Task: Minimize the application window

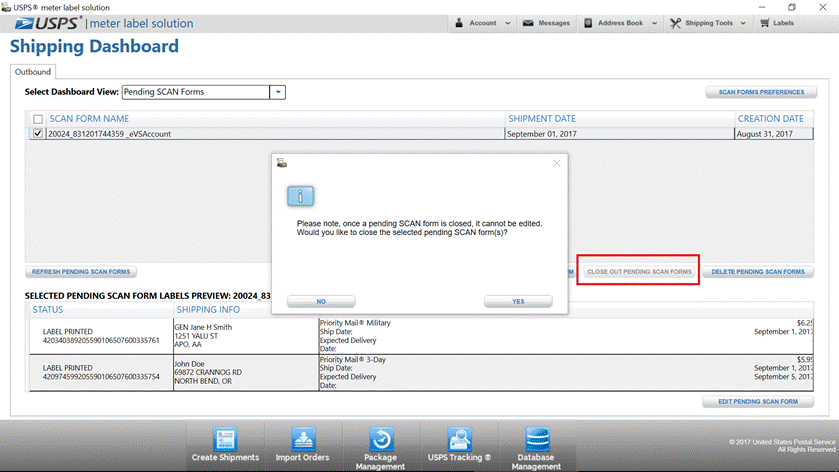Action: [x=761, y=7]
